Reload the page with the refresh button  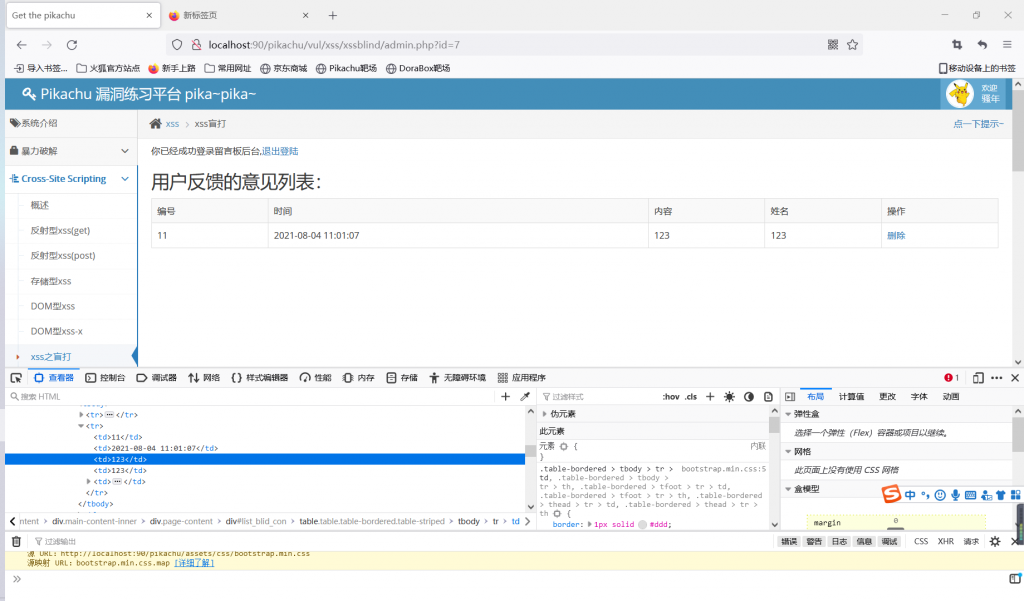coord(72,45)
